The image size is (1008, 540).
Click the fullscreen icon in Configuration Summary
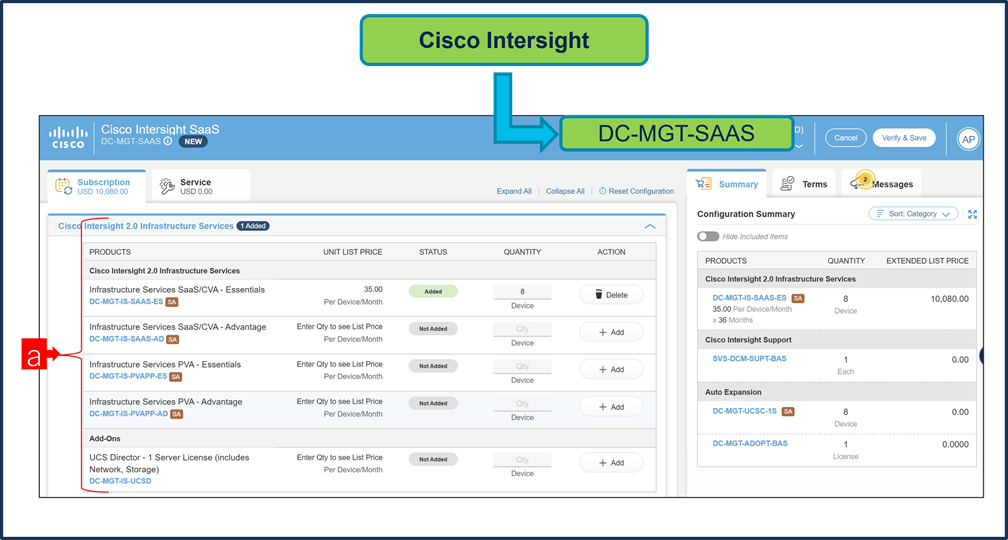(x=972, y=214)
